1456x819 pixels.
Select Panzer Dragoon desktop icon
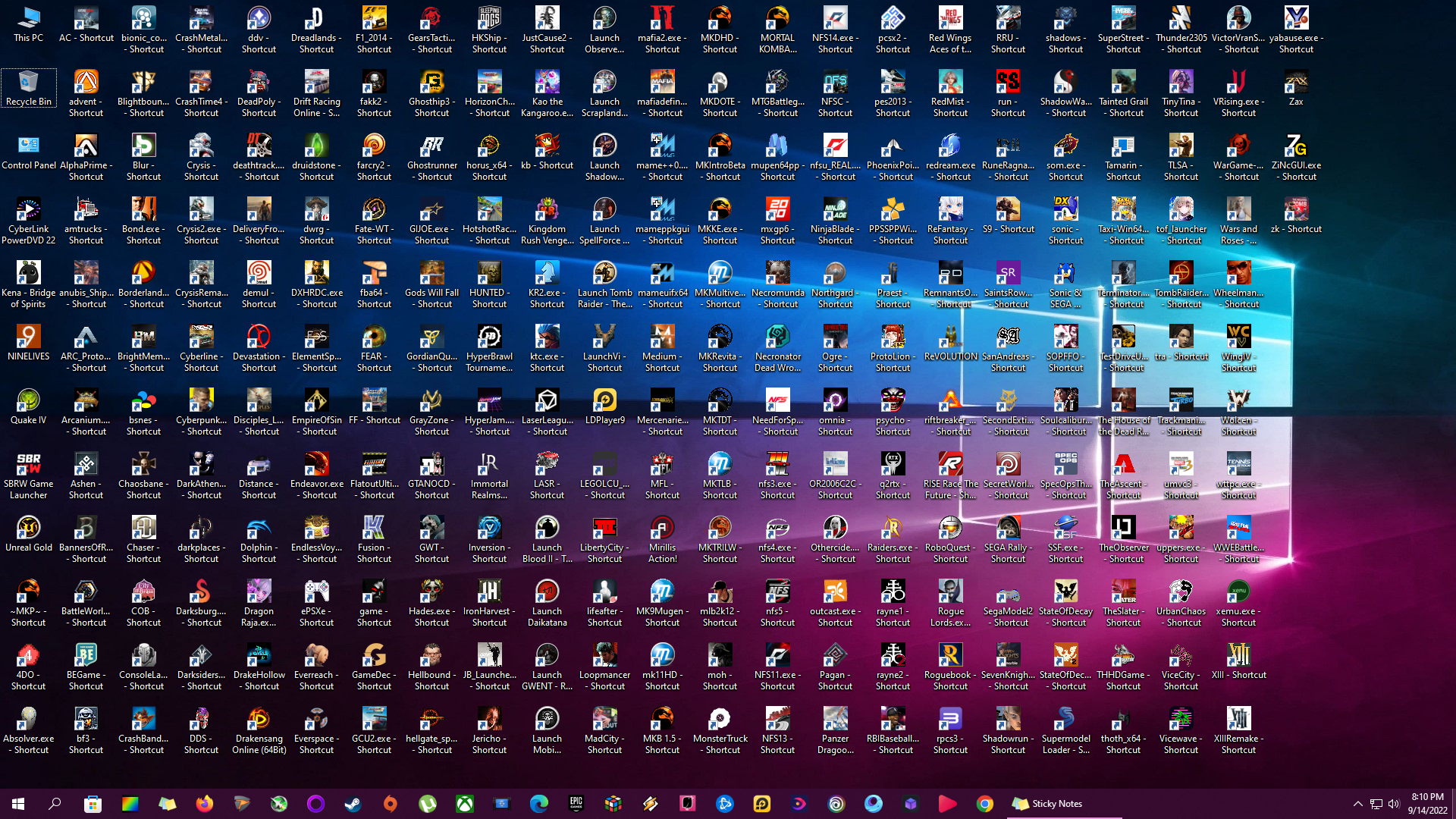[x=836, y=730]
